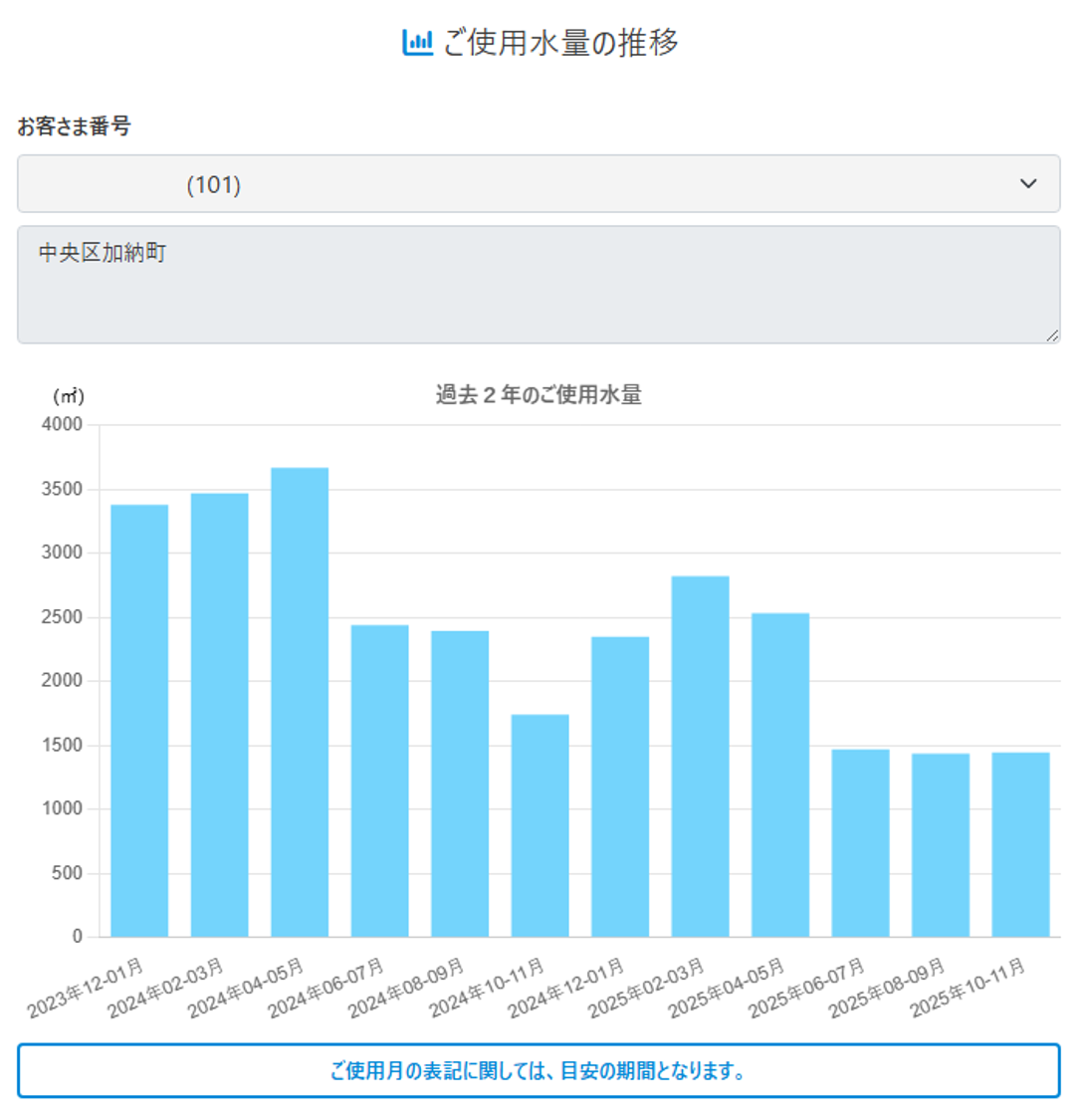1081x1120 pixels.
Task: Select the 2024年10-11月 bar
Action: click(540, 825)
